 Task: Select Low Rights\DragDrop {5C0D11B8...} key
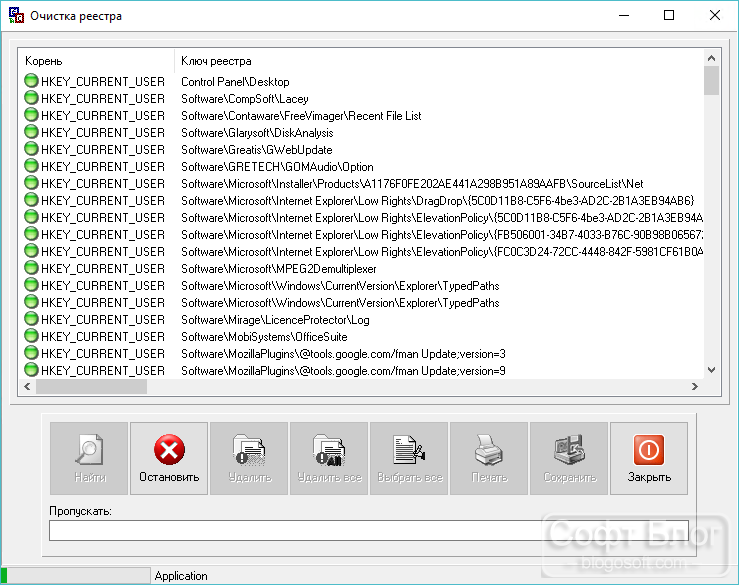point(438,201)
